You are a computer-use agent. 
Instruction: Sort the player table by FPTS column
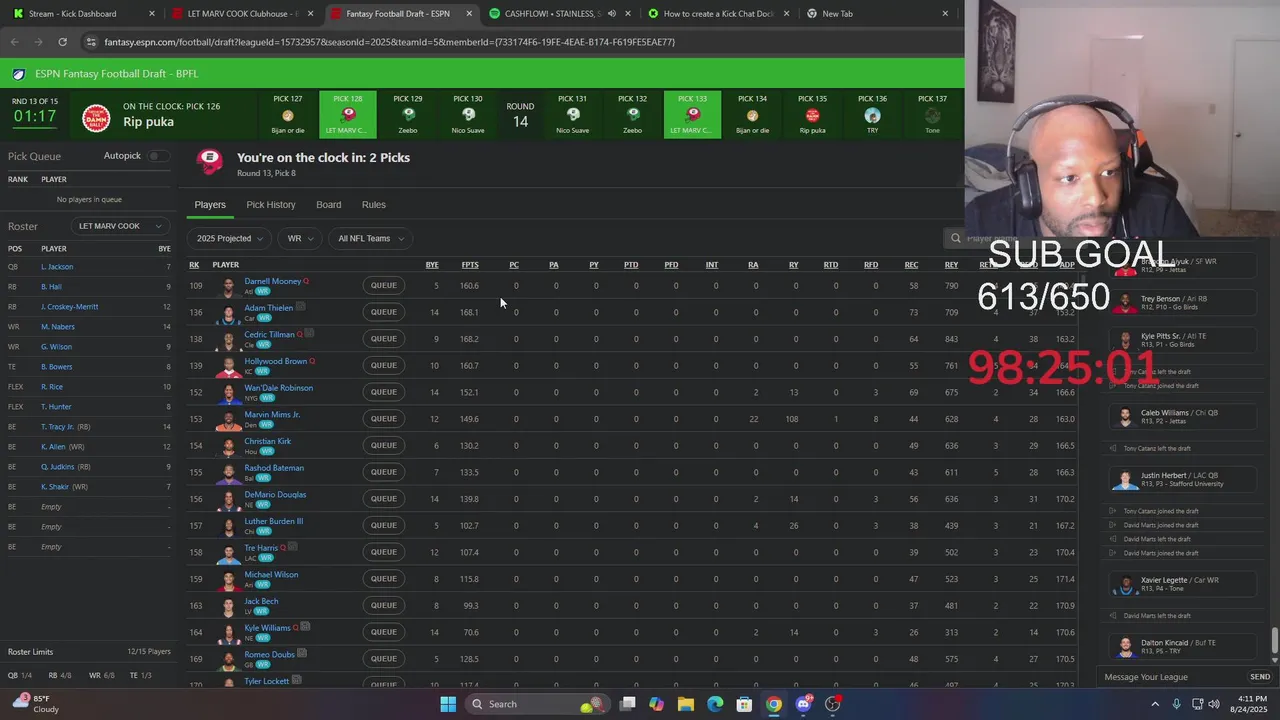pos(470,265)
